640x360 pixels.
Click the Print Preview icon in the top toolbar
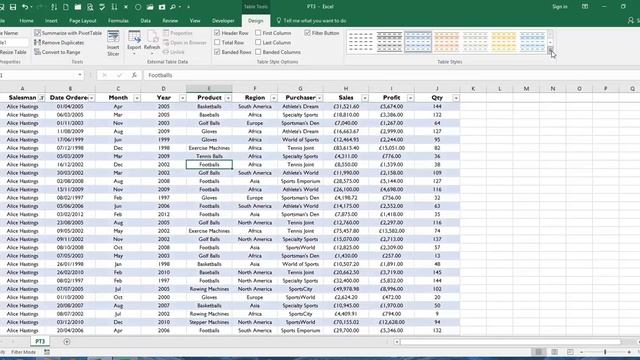[90, 7]
